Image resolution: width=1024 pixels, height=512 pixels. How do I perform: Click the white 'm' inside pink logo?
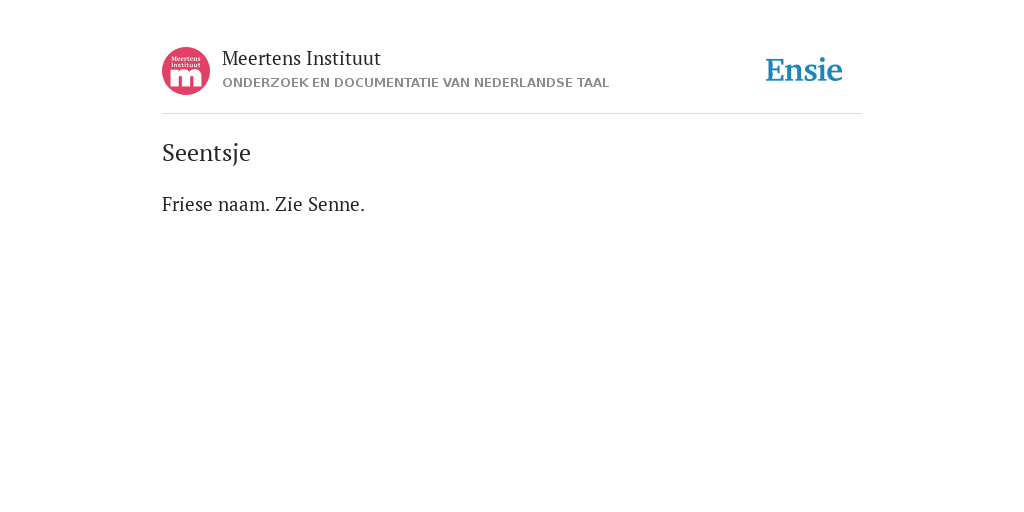[x=186, y=78]
